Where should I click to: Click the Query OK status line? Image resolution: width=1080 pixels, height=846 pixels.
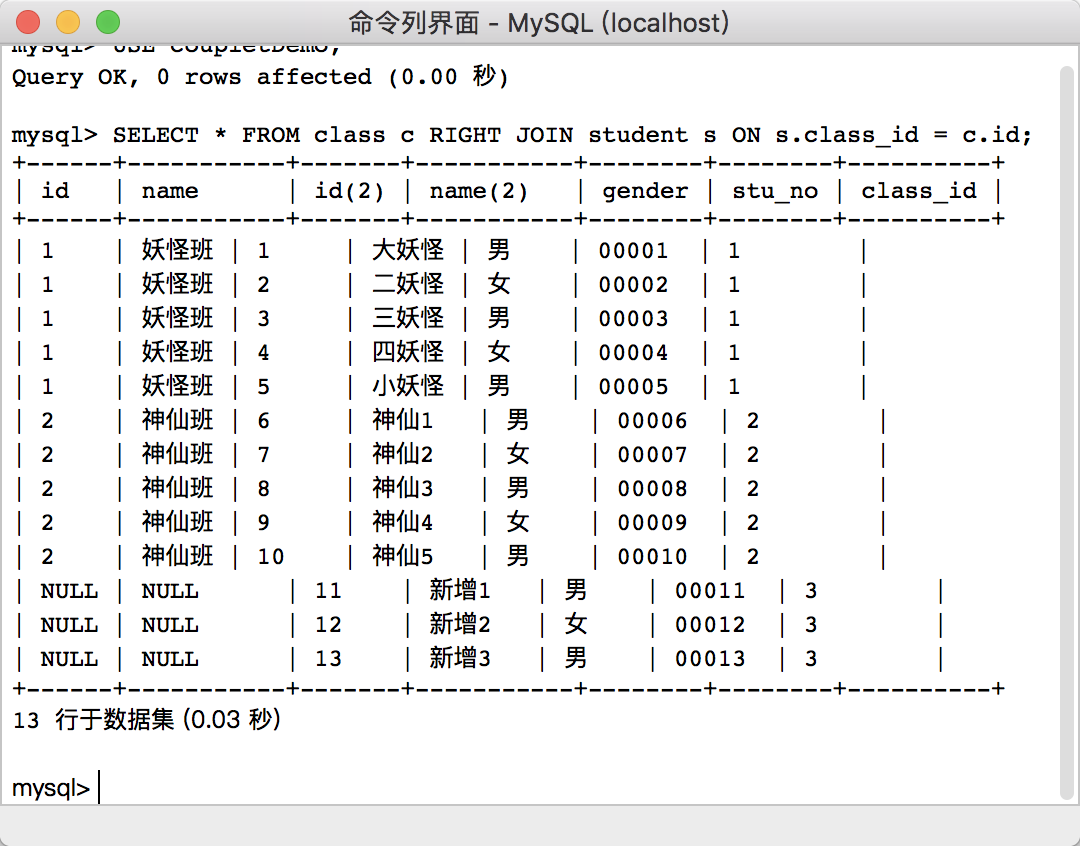pos(260,77)
